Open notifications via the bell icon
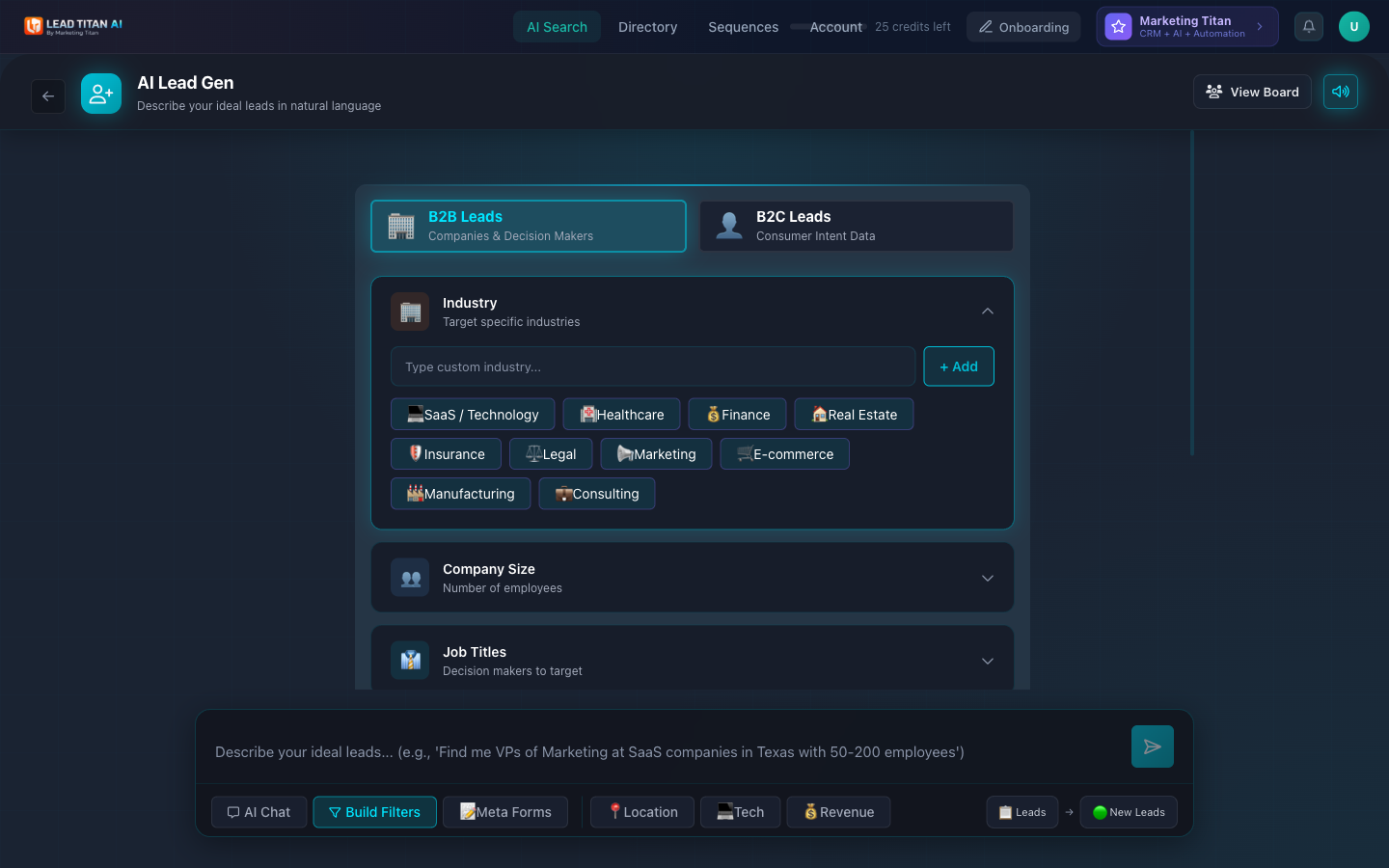The image size is (1389, 868). coord(1308,26)
